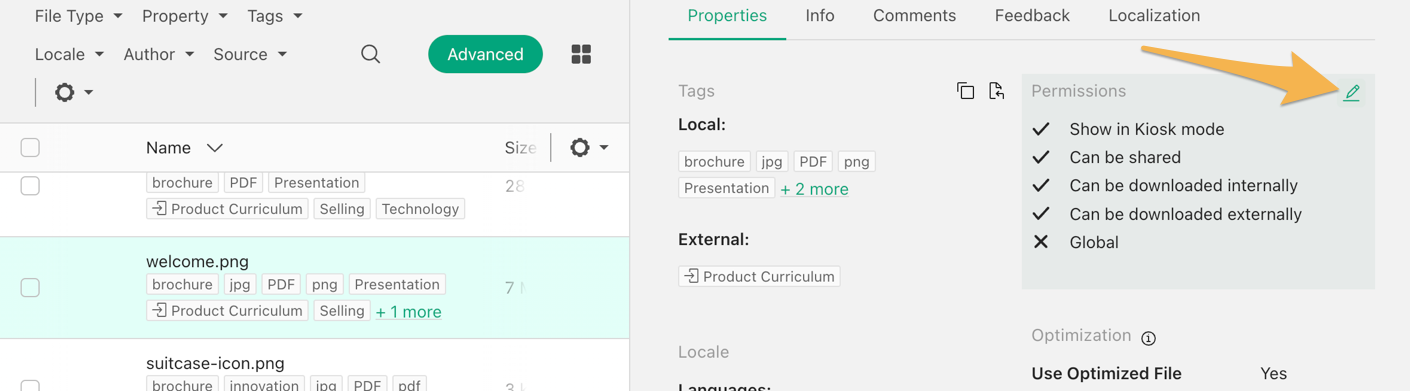Click the Product Curriculum external tag
Viewport: 1410px width, 391px height.
tap(759, 276)
